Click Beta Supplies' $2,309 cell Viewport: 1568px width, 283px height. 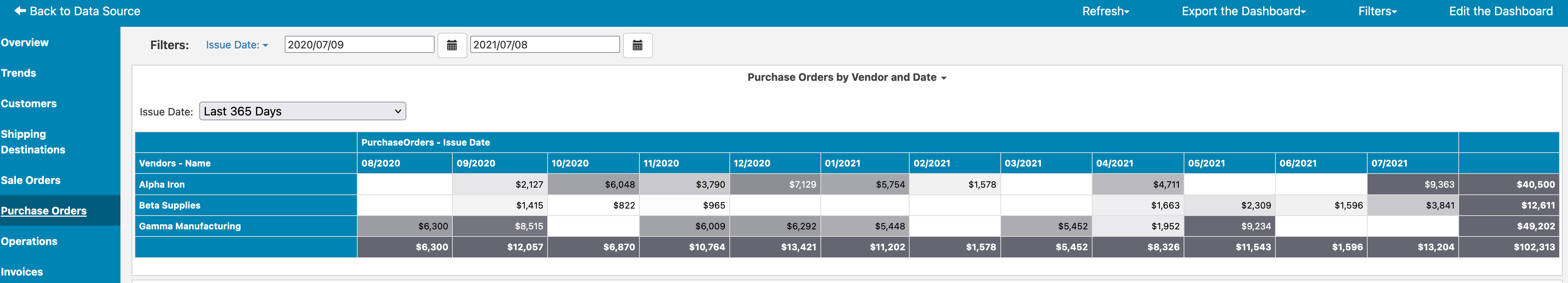coord(1230,205)
